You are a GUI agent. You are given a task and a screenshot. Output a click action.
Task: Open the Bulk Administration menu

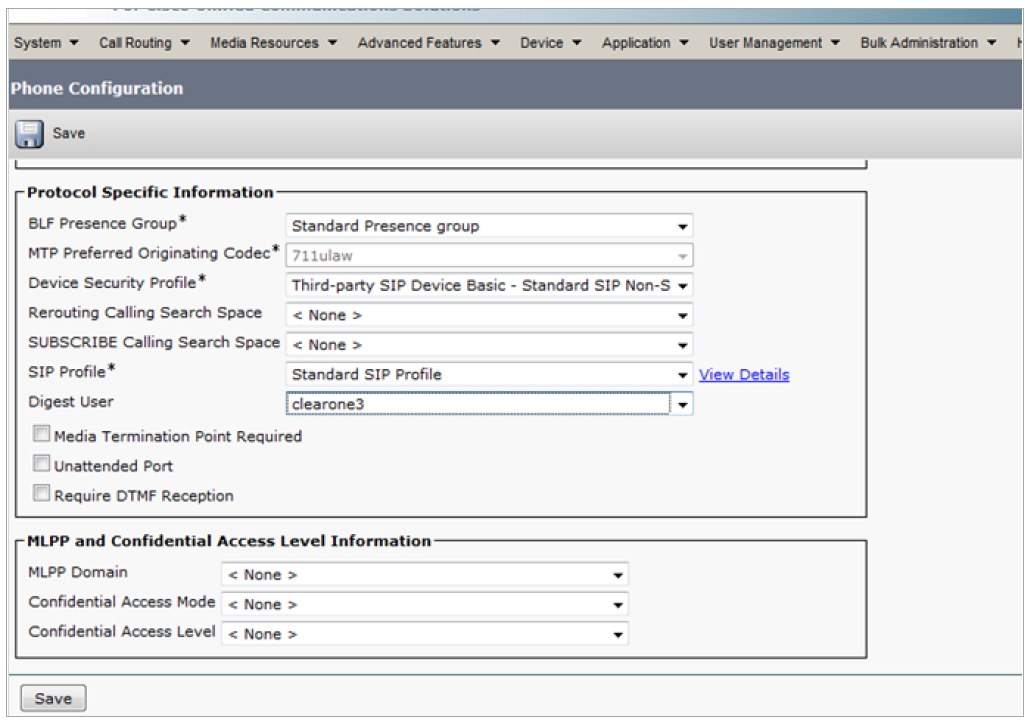point(928,43)
